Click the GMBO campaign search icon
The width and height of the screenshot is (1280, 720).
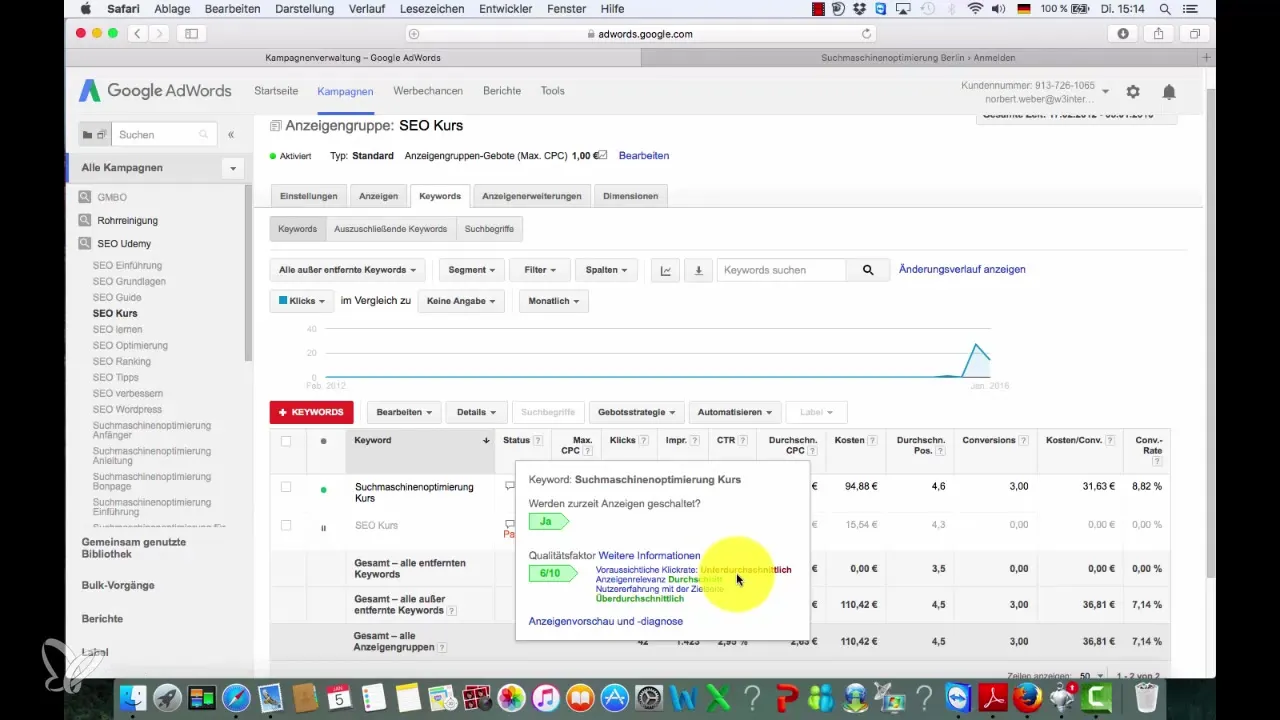(86, 197)
